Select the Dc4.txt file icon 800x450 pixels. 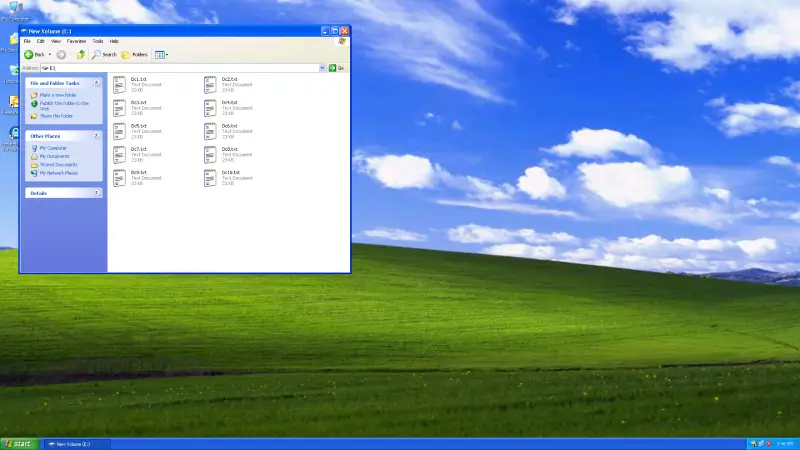[210, 108]
